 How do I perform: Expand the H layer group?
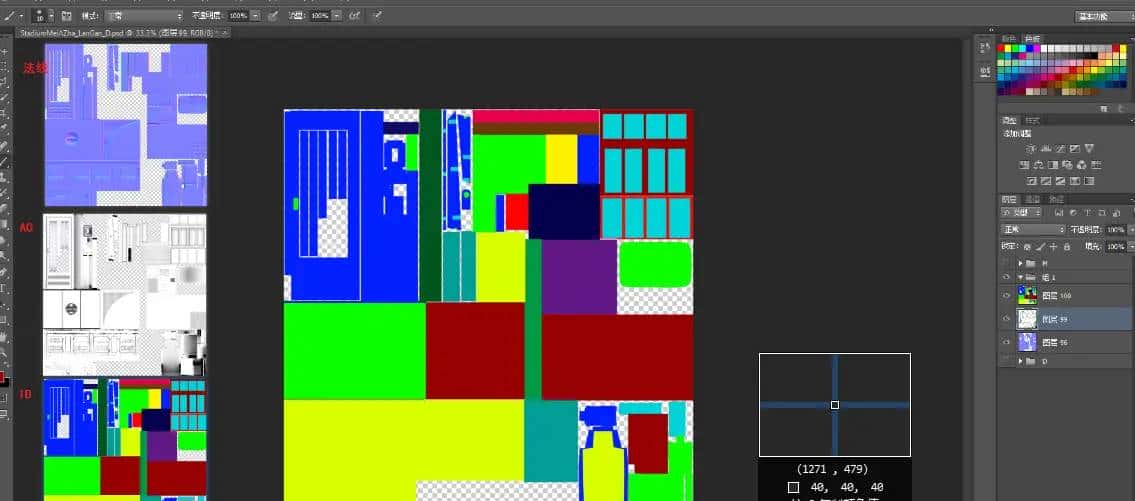pyautogui.click(x=1020, y=264)
